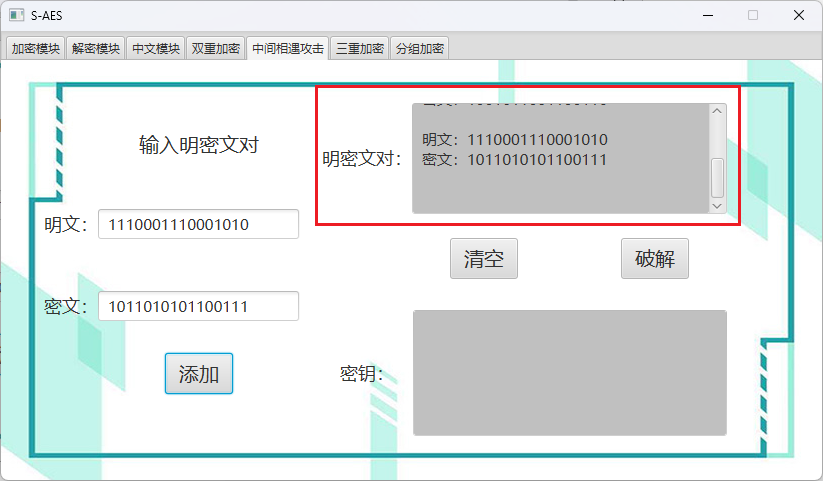The height and width of the screenshot is (481, 823).
Task: Go to the 双重加密 tab
Action: 216,49
